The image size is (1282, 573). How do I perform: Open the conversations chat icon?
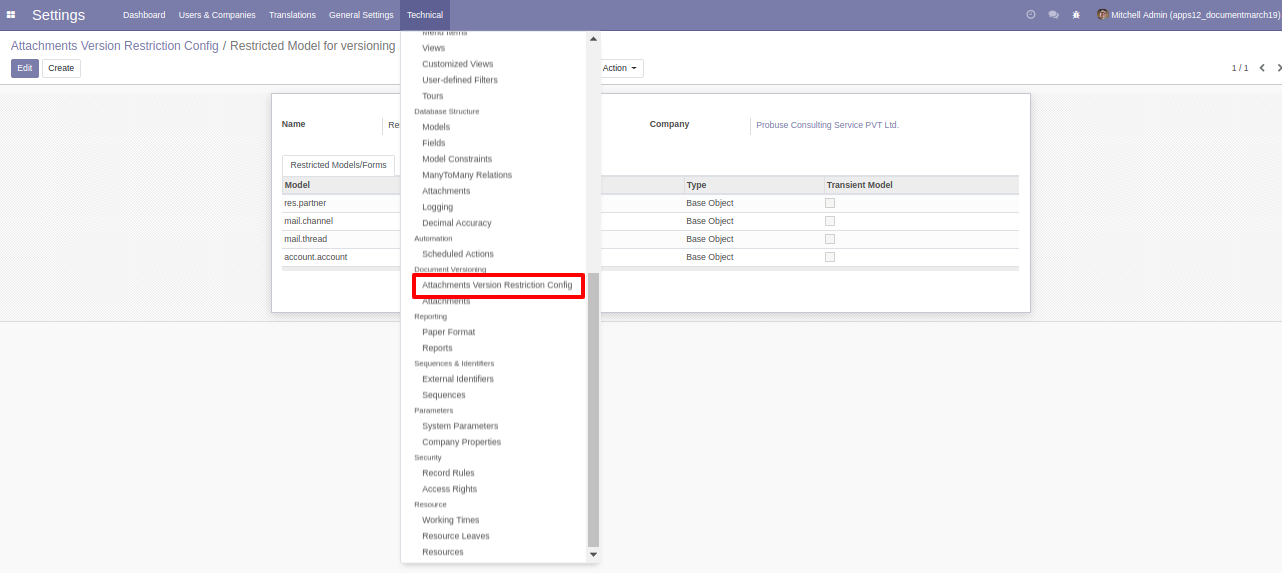pos(1053,15)
